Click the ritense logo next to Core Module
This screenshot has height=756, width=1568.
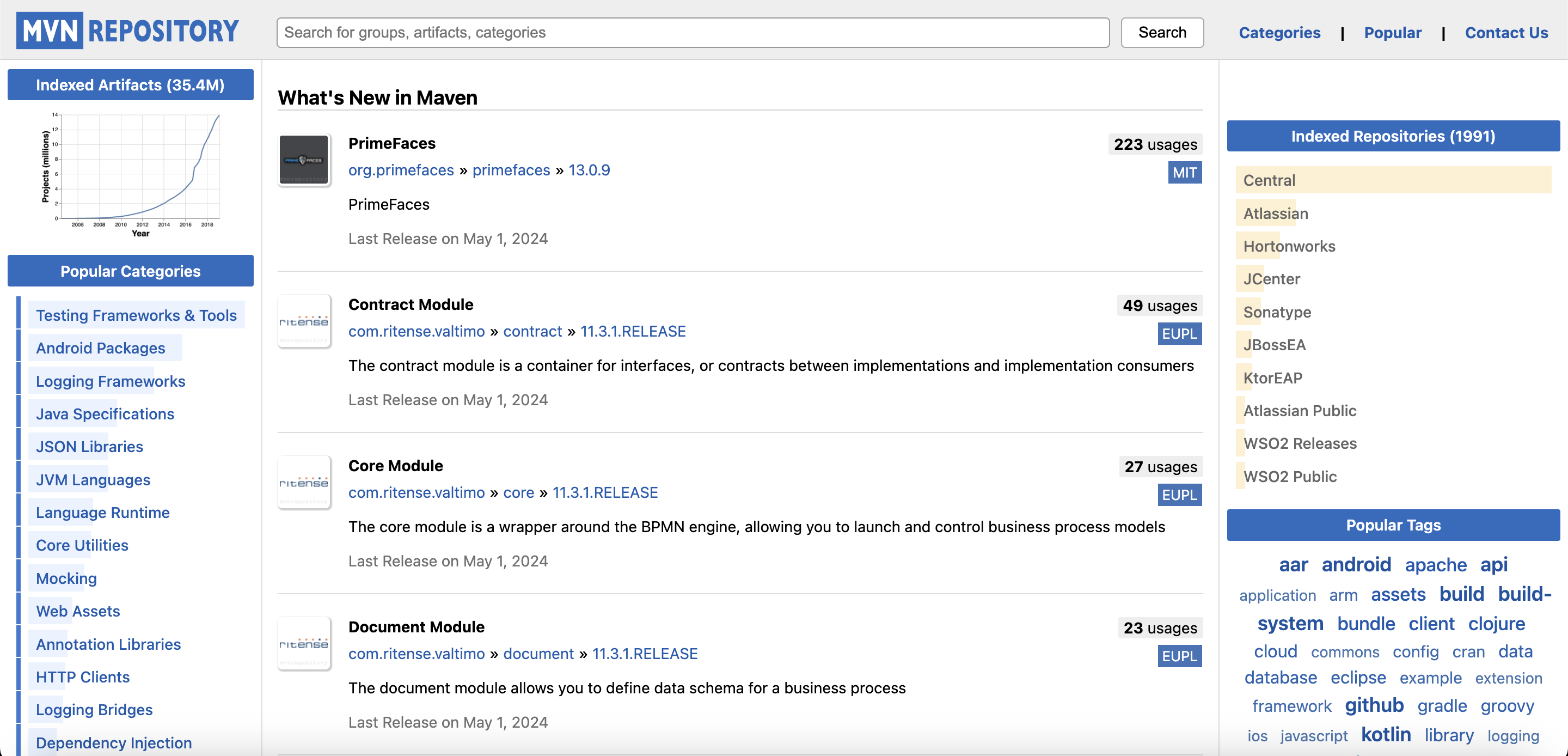pyautogui.click(x=304, y=483)
